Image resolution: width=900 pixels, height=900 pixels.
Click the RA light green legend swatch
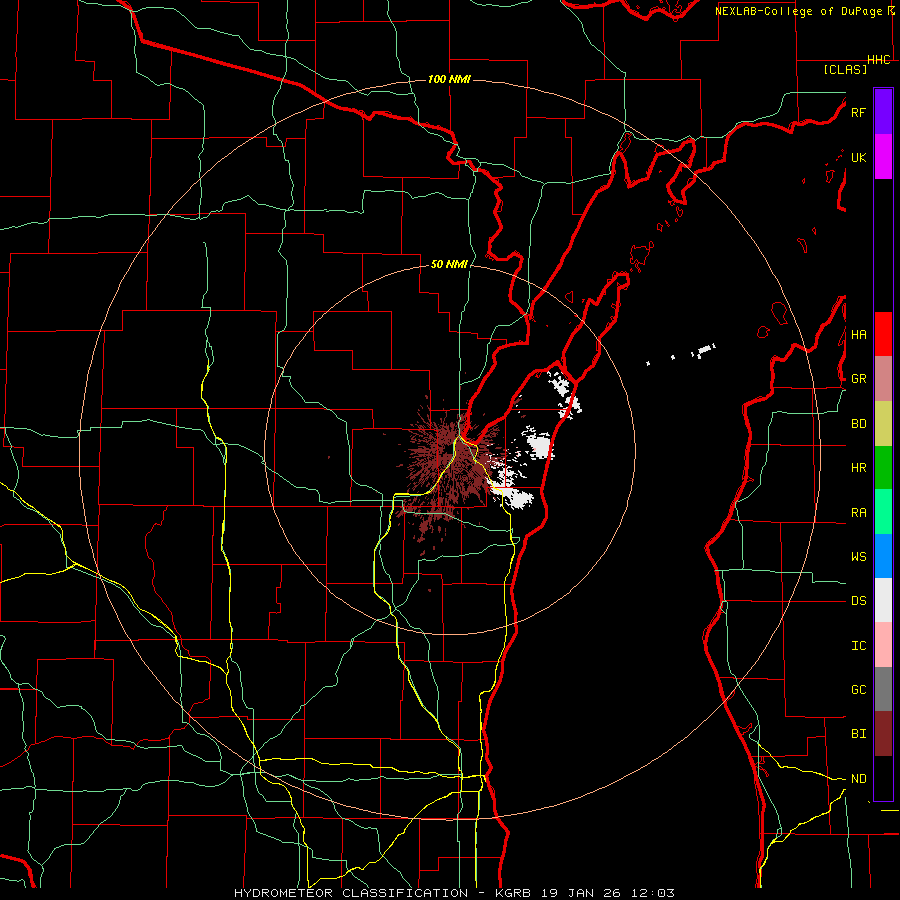(x=883, y=512)
